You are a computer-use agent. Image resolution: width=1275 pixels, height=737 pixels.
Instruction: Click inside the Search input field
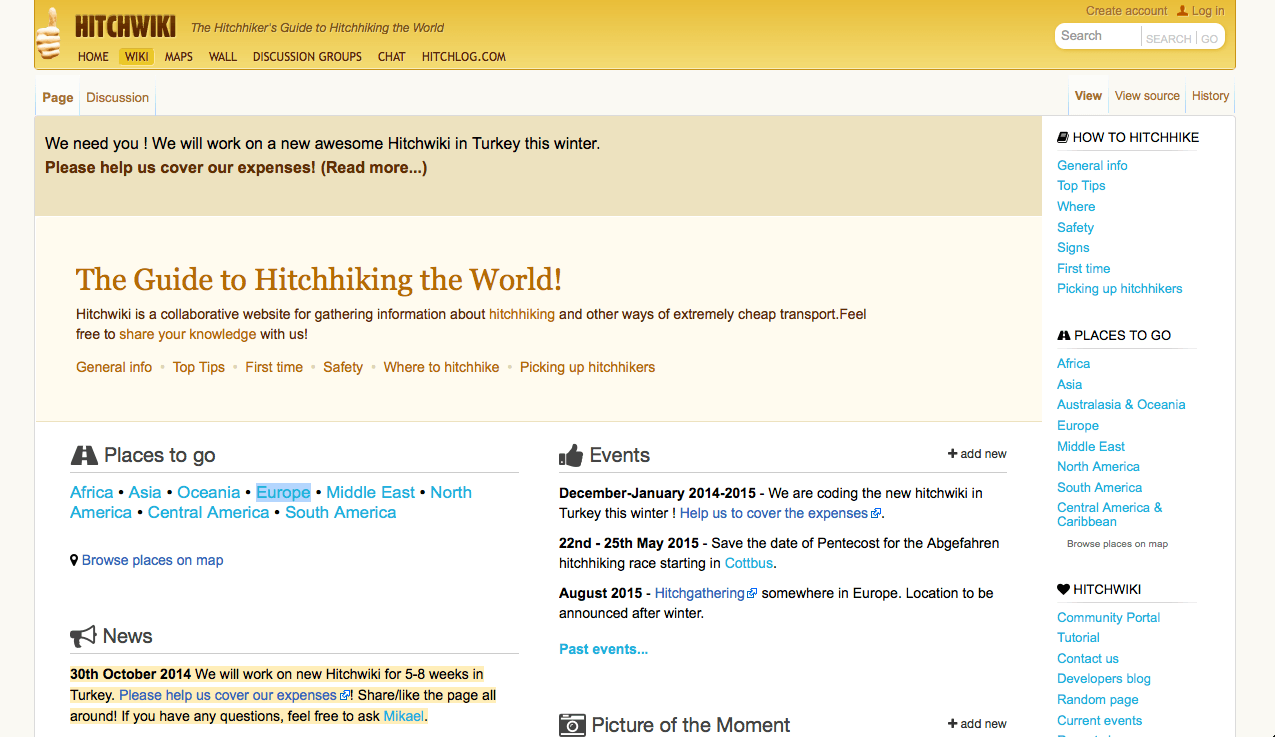coord(1097,35)
